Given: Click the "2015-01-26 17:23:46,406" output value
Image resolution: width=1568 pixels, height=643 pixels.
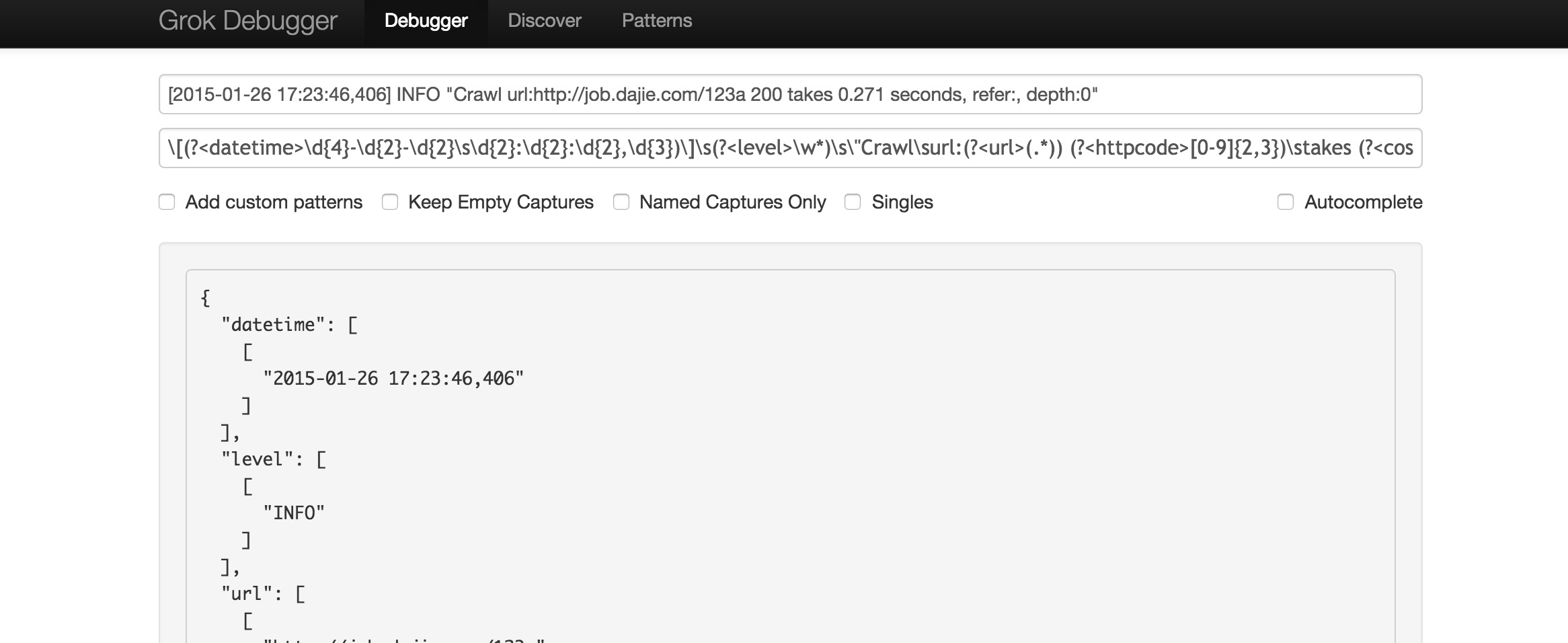Looking at the screenshot, I should click(393, 379).
